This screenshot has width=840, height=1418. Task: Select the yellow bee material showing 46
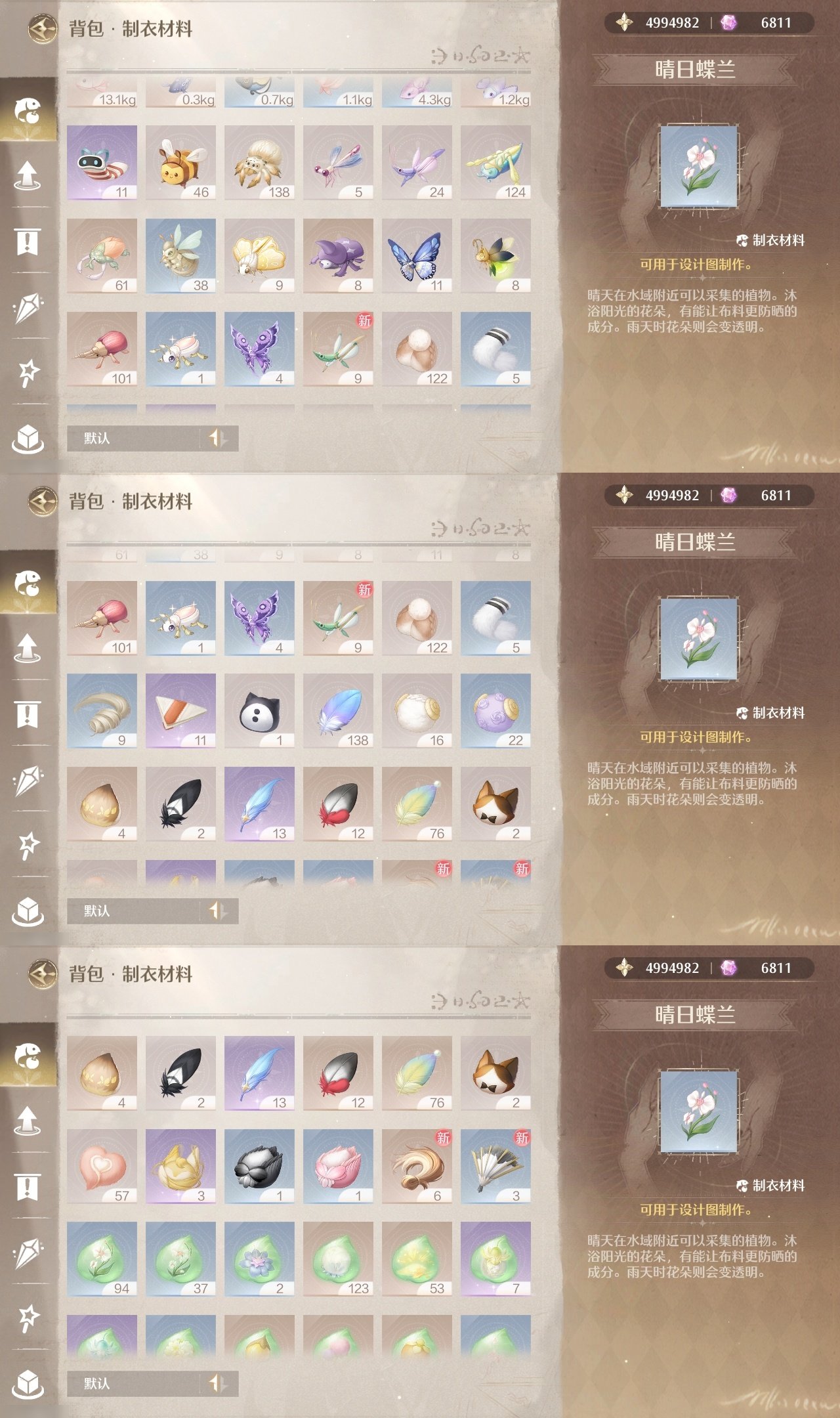click(x=180, y=163)
